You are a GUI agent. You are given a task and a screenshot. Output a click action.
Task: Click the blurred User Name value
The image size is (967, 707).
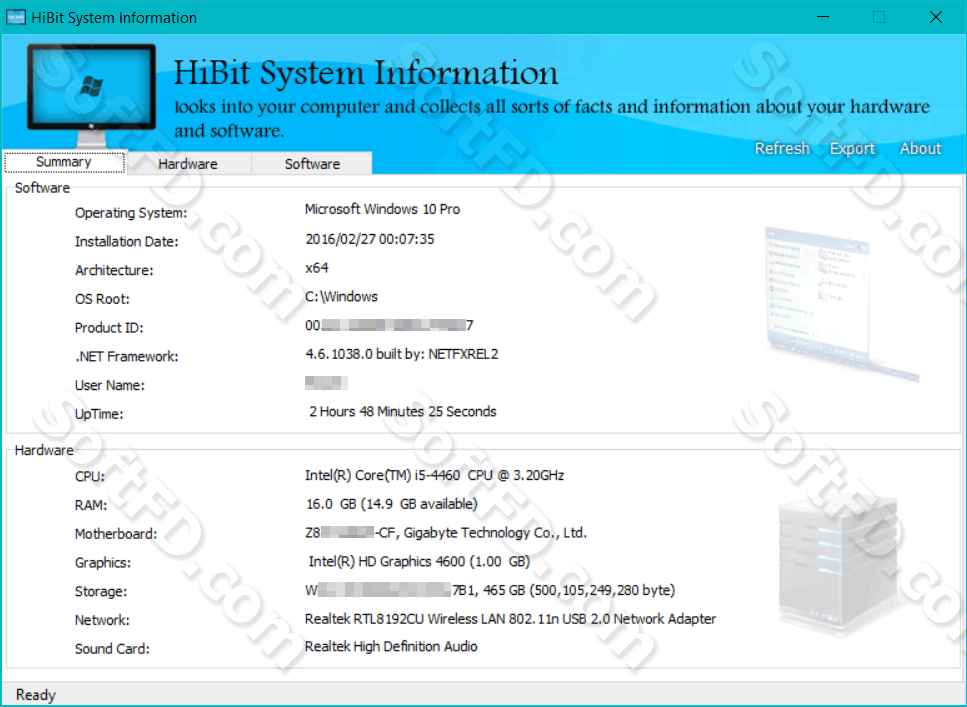click(x=326, y=383)
